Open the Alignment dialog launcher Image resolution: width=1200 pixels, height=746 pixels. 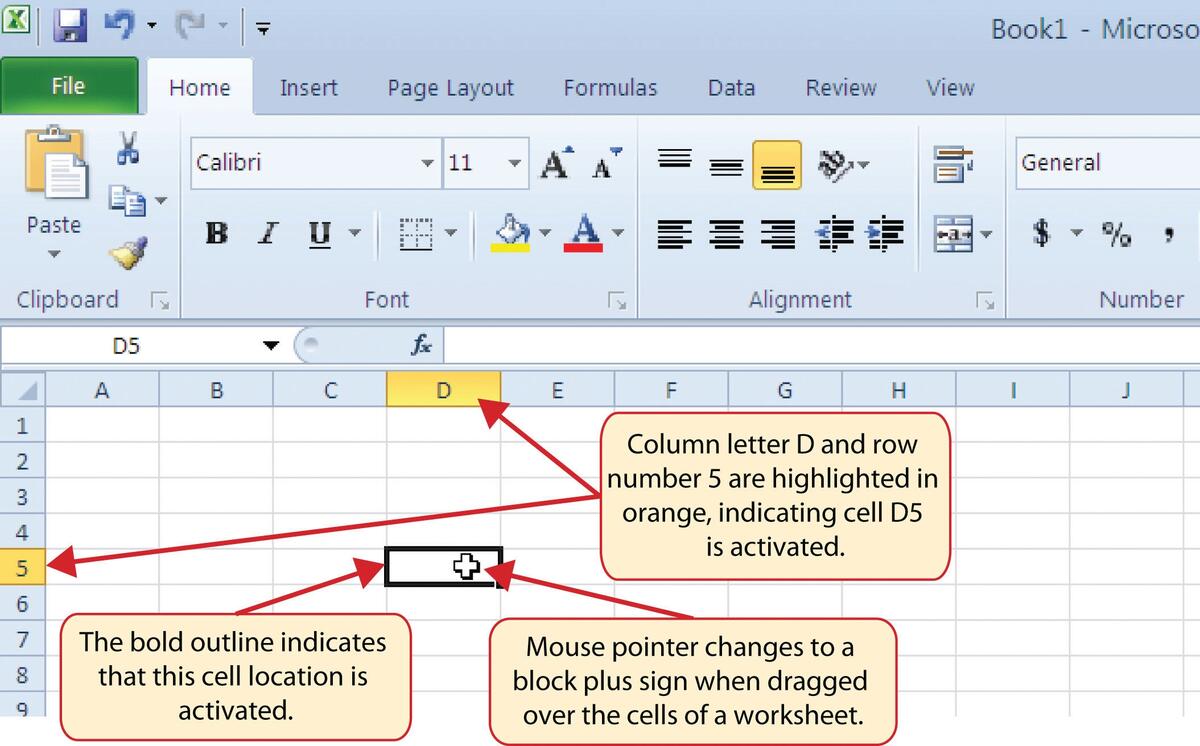(x=986, y=299)
